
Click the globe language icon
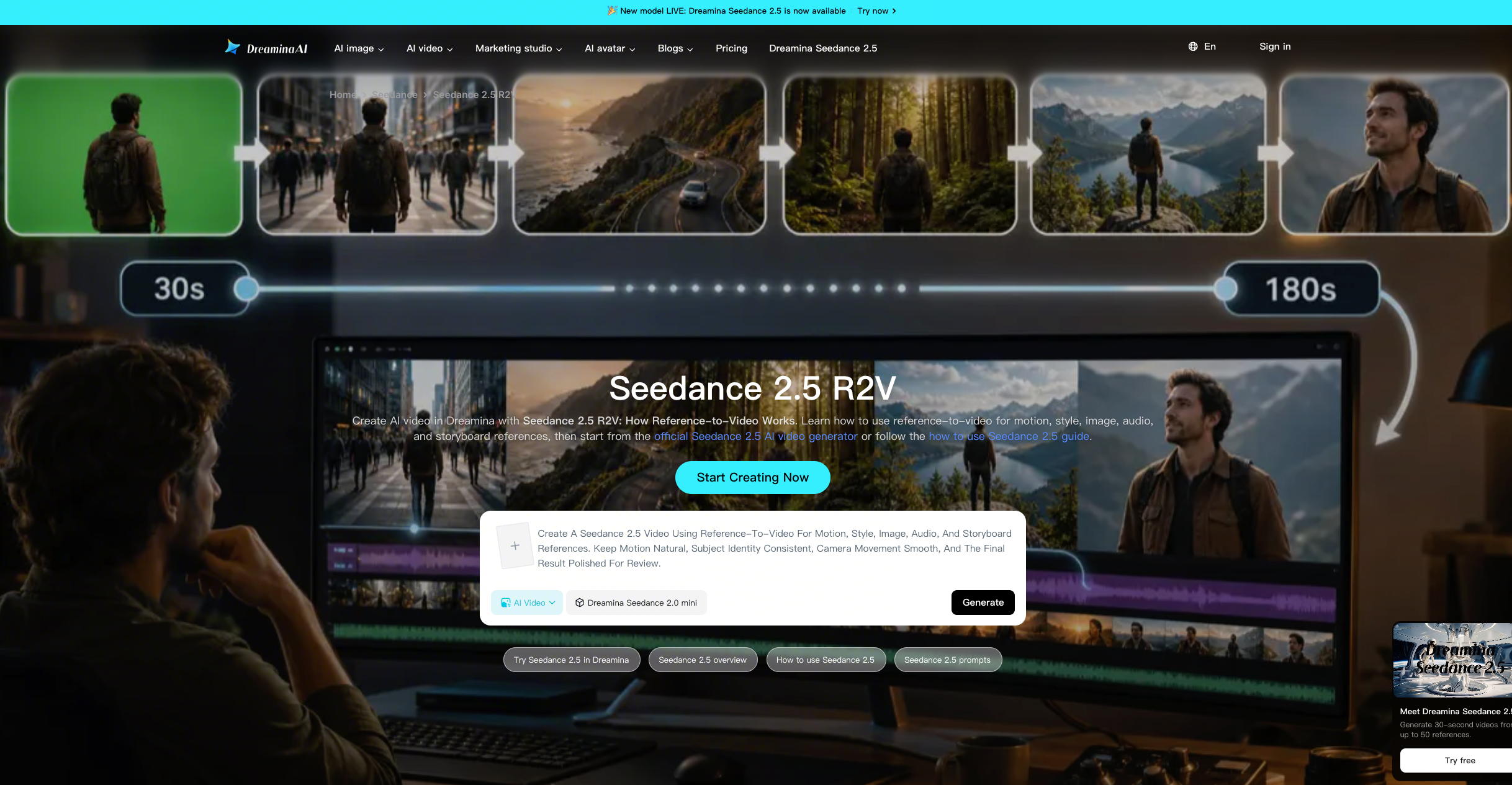pyautogui.click(x=1193, y=47)
